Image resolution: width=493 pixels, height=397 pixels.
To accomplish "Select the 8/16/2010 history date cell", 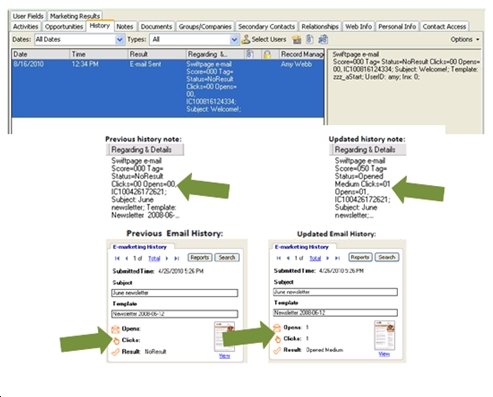I will click(28, 64).
